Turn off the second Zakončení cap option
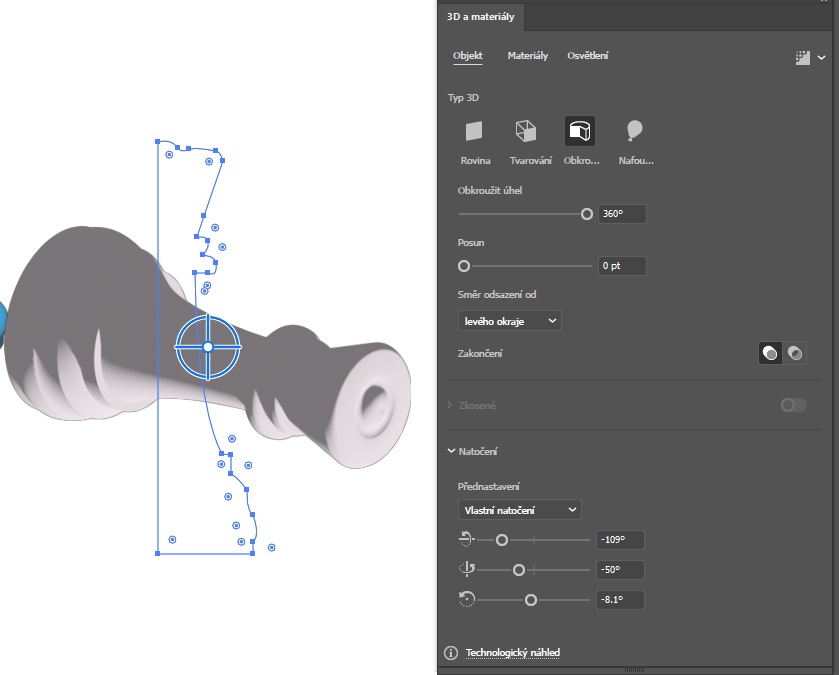Viewport: 839px width, 675px height. point(795,353)
